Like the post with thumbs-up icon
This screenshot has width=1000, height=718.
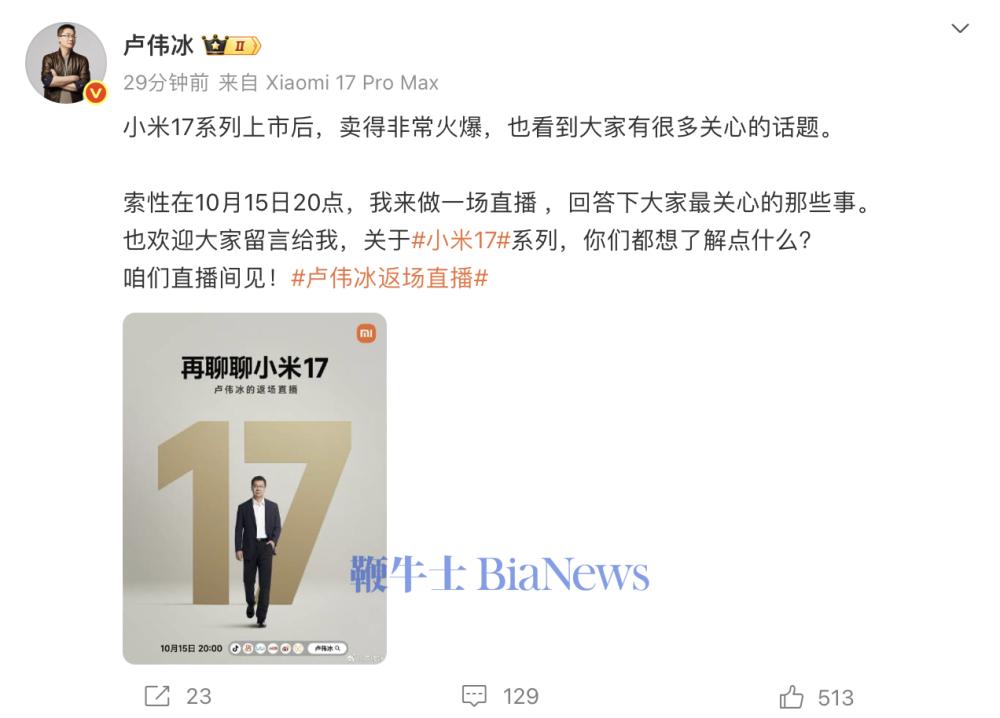coord(791,697)
